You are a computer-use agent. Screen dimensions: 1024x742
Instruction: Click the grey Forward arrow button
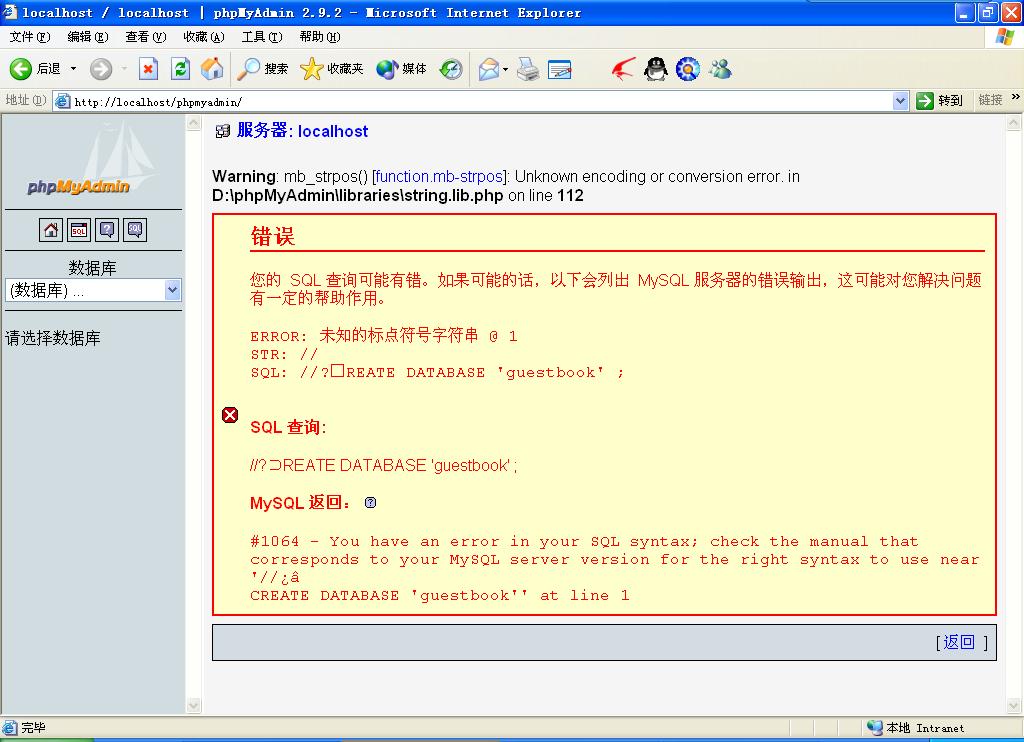[101, 69]
